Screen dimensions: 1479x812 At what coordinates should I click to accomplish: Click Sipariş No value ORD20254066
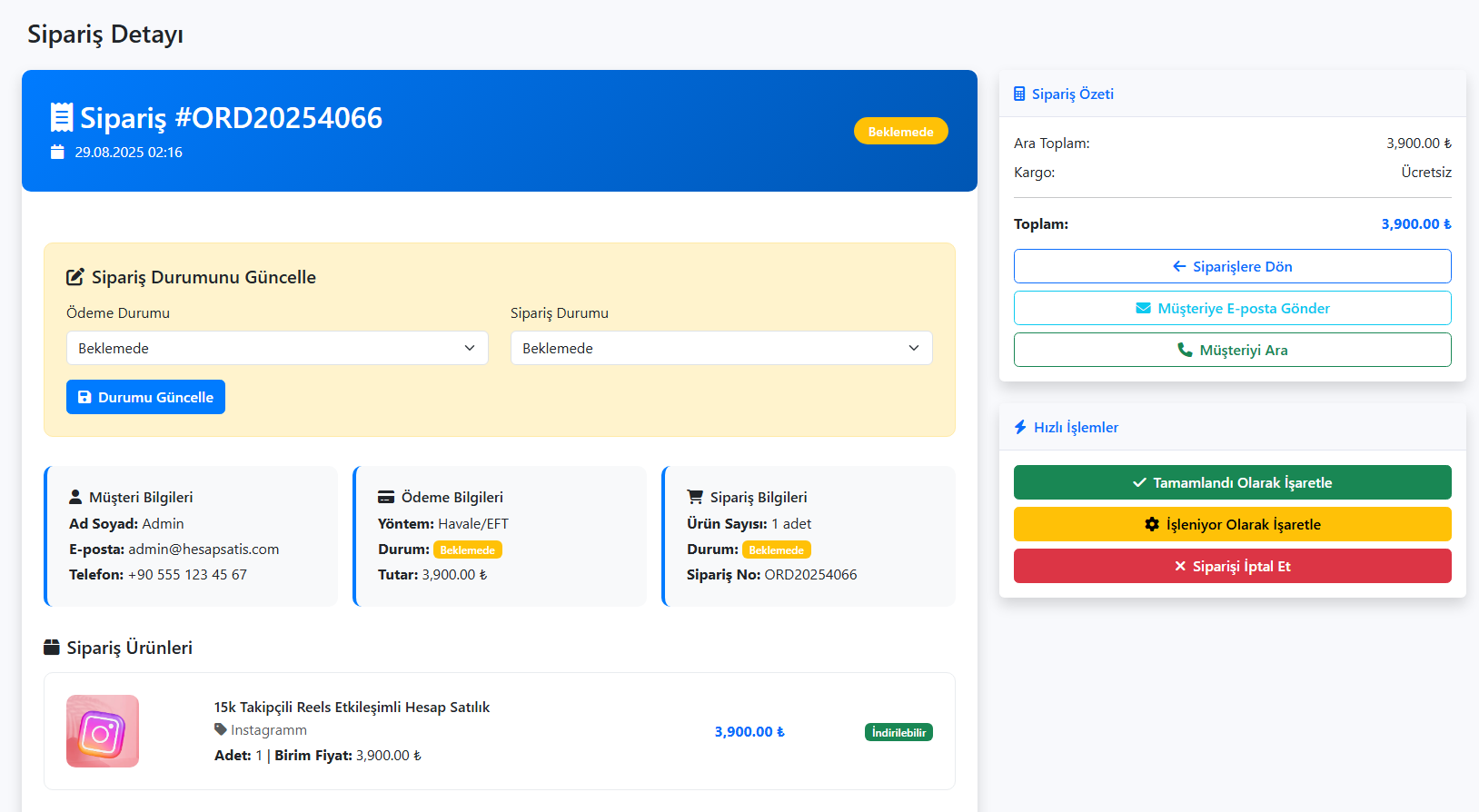point(810,574)
